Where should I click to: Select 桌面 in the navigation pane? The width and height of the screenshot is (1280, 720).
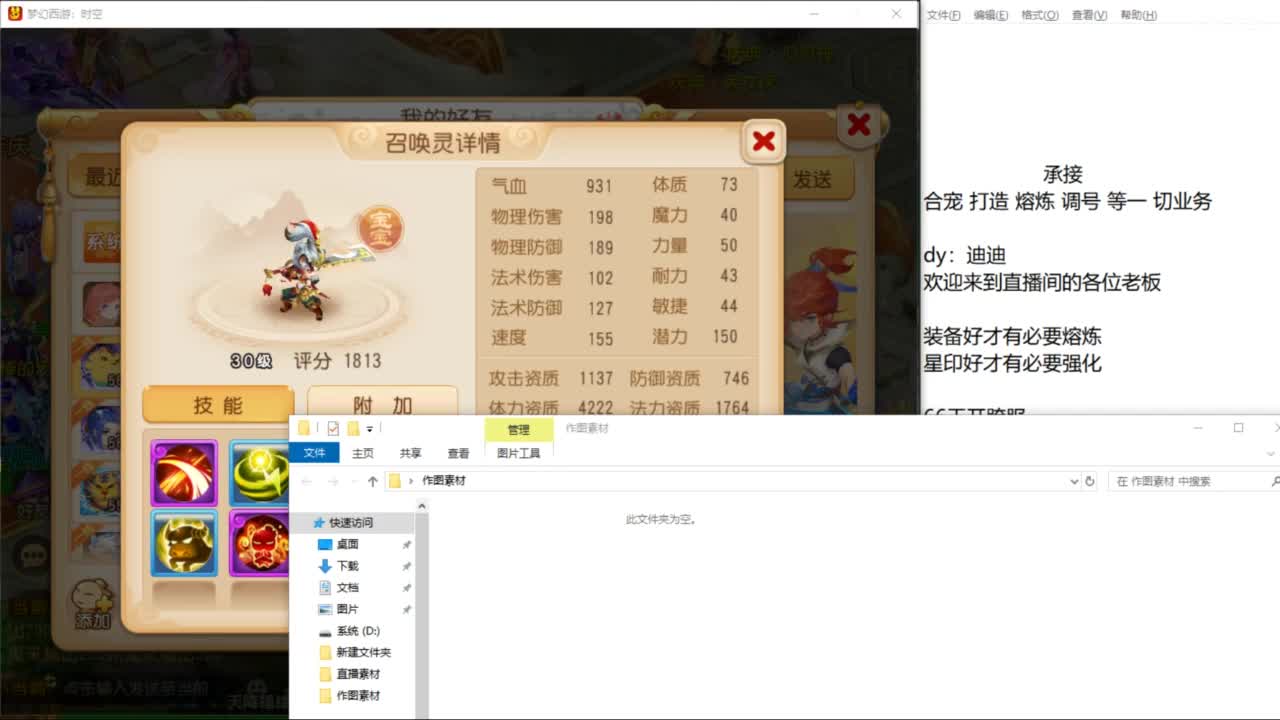pyautogui.click(x=347, y=544)
